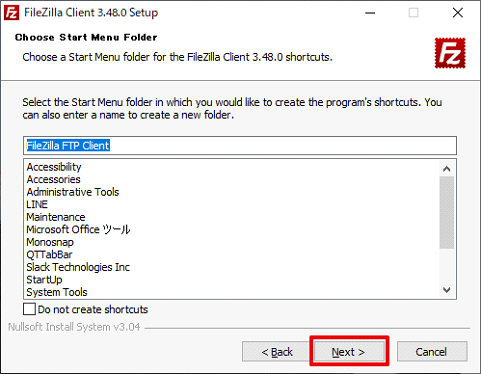
Task: Select the Accessibility folder
Action: 54,167
